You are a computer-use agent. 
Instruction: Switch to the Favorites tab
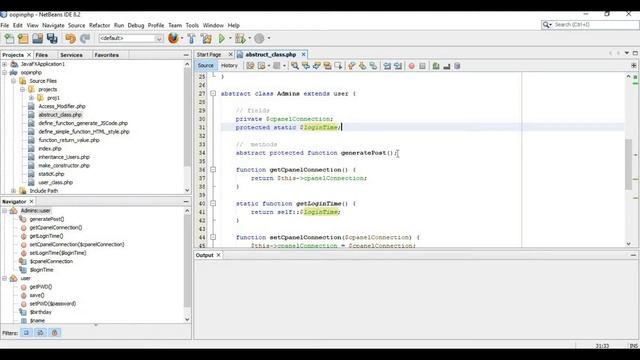pos(107,55)
